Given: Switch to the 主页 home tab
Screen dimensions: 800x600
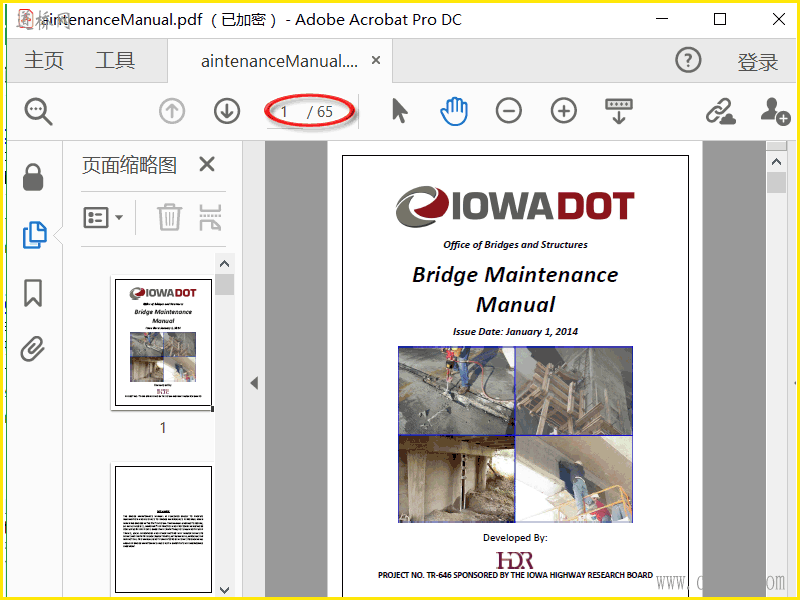Looking at the screenshot, I should pyautogui.click(x=44, y=60).
